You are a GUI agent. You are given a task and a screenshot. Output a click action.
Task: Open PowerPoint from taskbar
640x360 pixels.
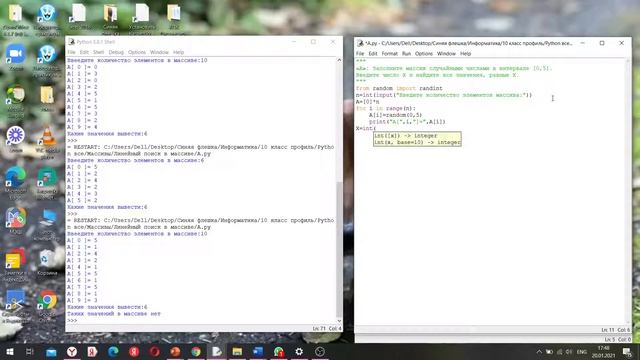coord(175,351)
